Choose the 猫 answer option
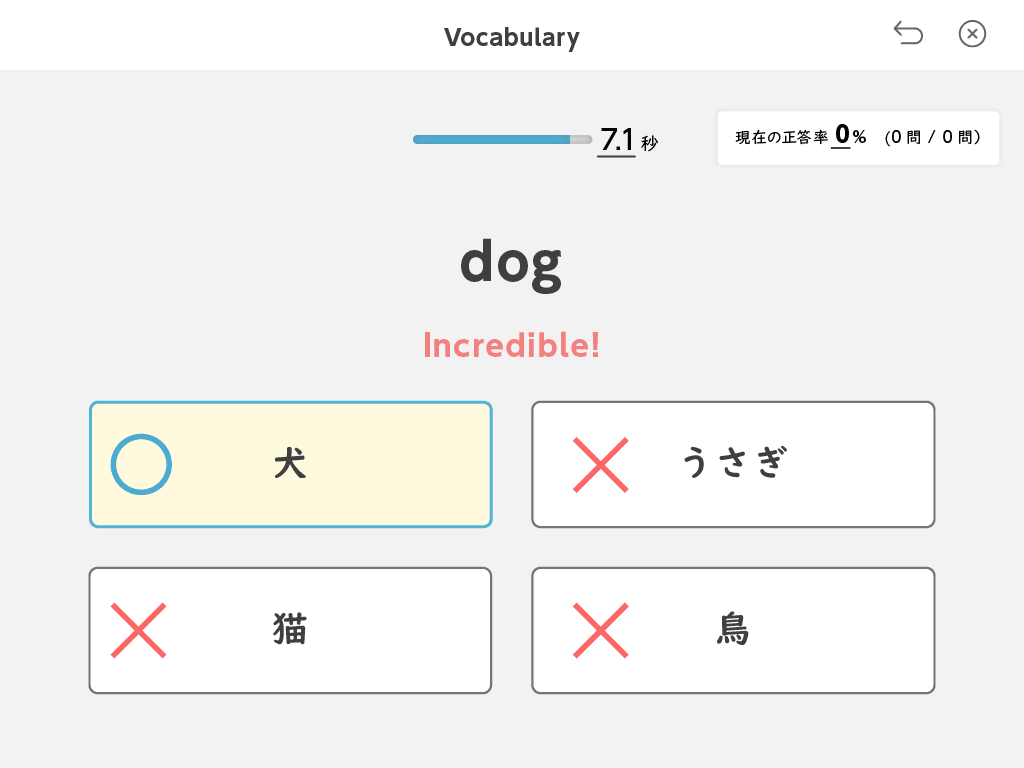The height and width of the screenshot is (768, 1024). 291,630
